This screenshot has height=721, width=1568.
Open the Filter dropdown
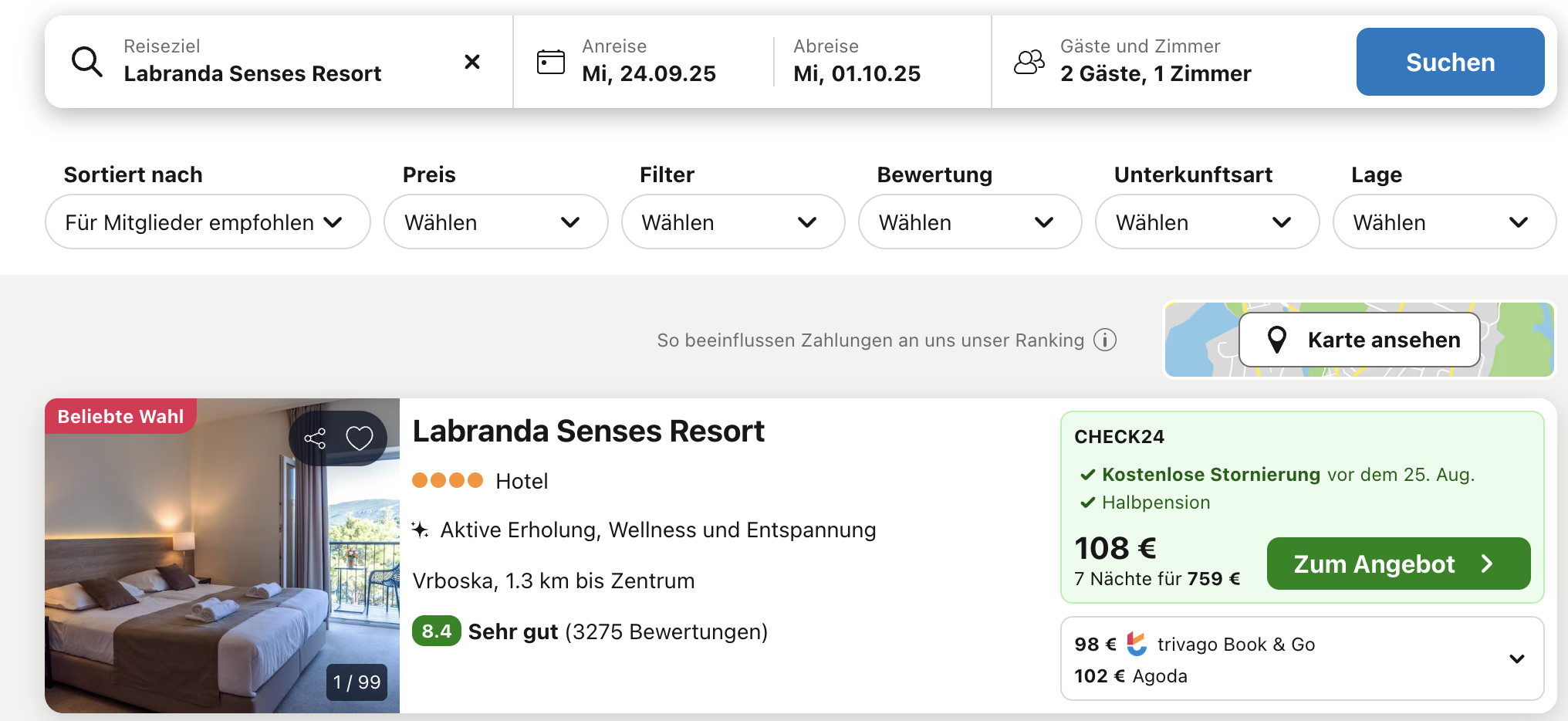click(x=733, y=222)
